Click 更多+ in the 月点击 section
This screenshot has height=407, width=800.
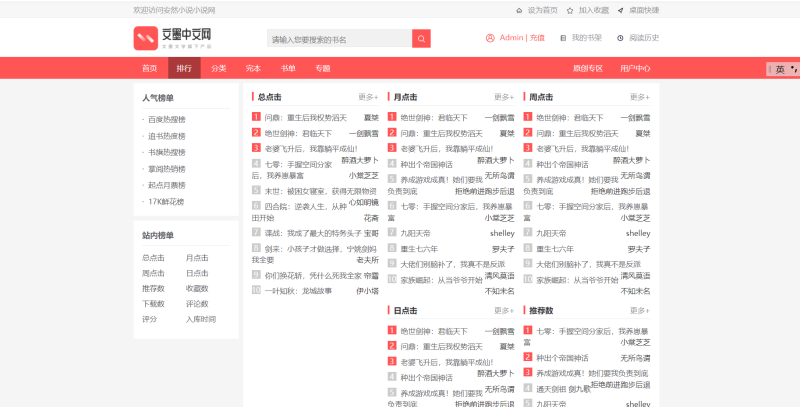504,97
